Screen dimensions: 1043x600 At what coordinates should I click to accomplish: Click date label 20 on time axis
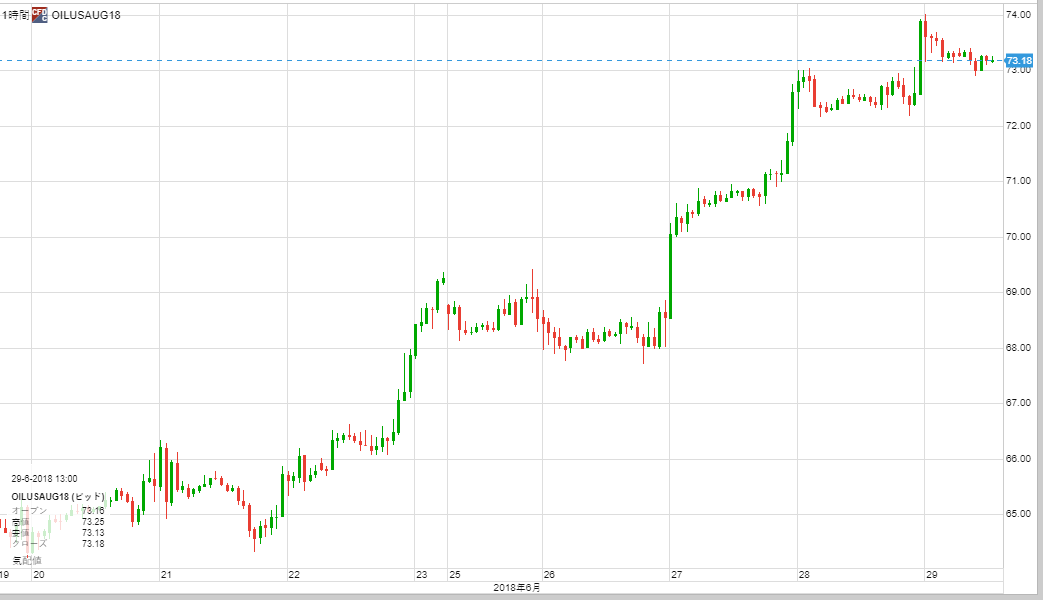pyautogui.click(x=39, y=575)
